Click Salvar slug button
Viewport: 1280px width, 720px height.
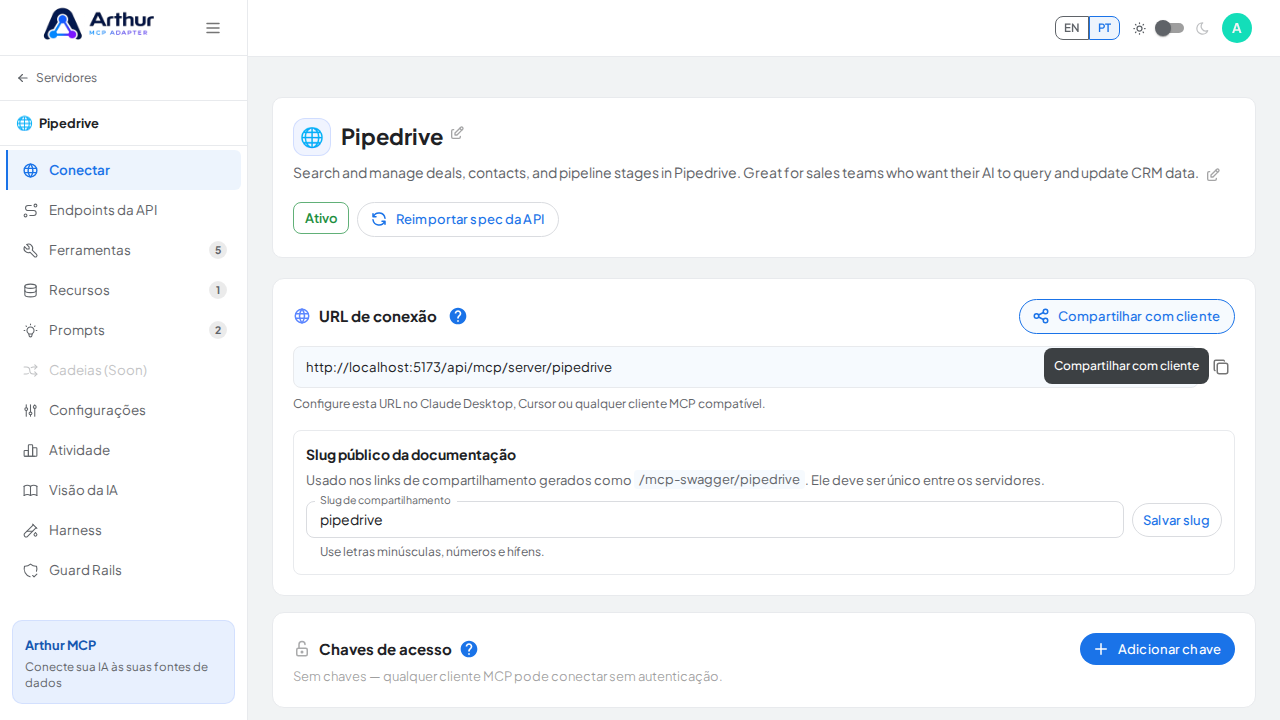(1177, 520)
